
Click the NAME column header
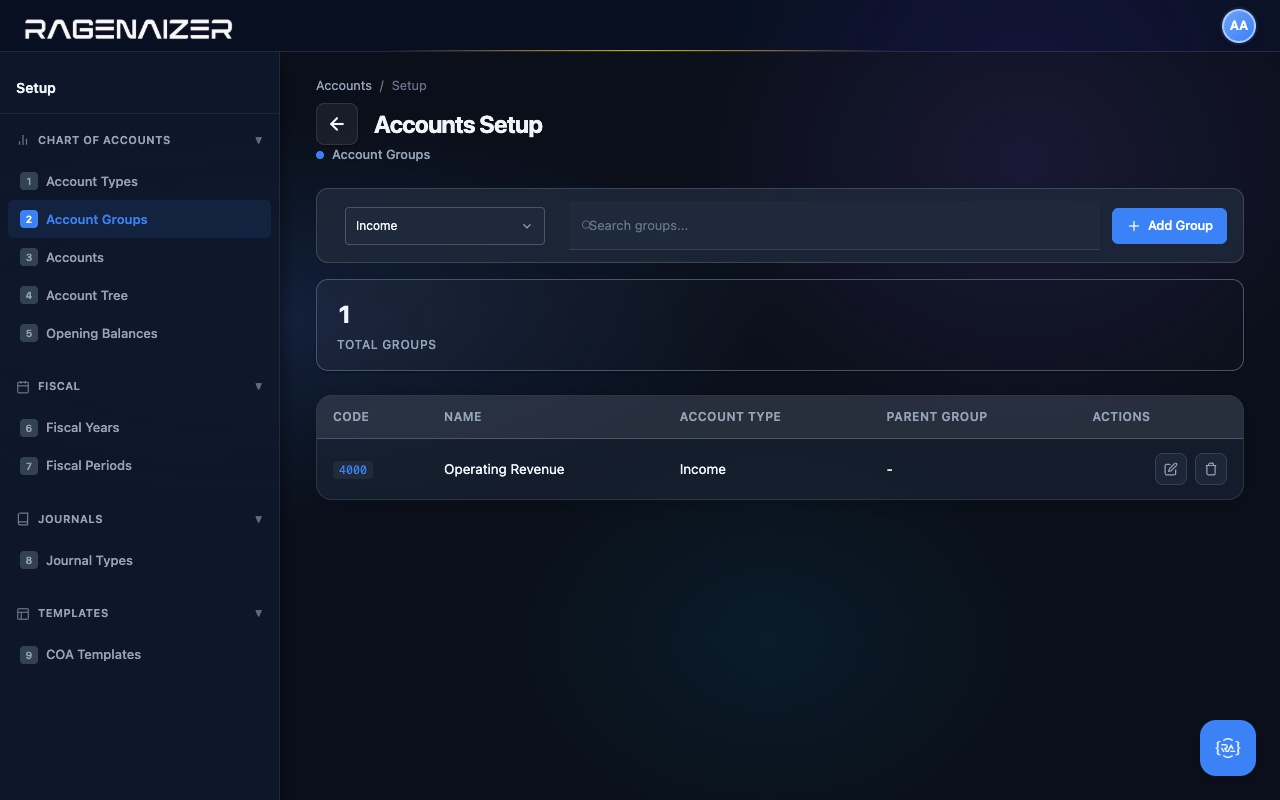463,417
